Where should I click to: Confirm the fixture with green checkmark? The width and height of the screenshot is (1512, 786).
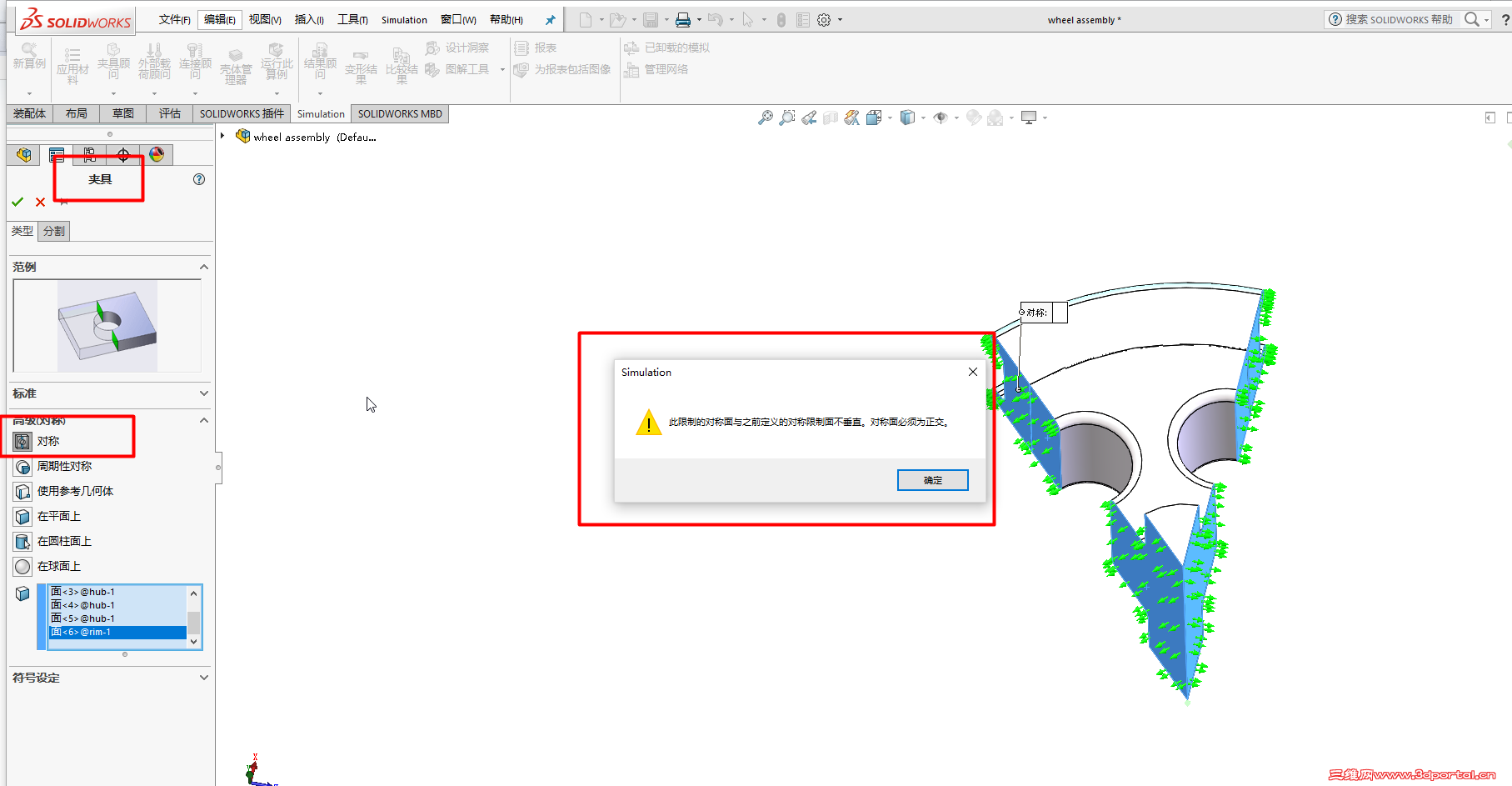pyautogui.click(x=17, y=202)
